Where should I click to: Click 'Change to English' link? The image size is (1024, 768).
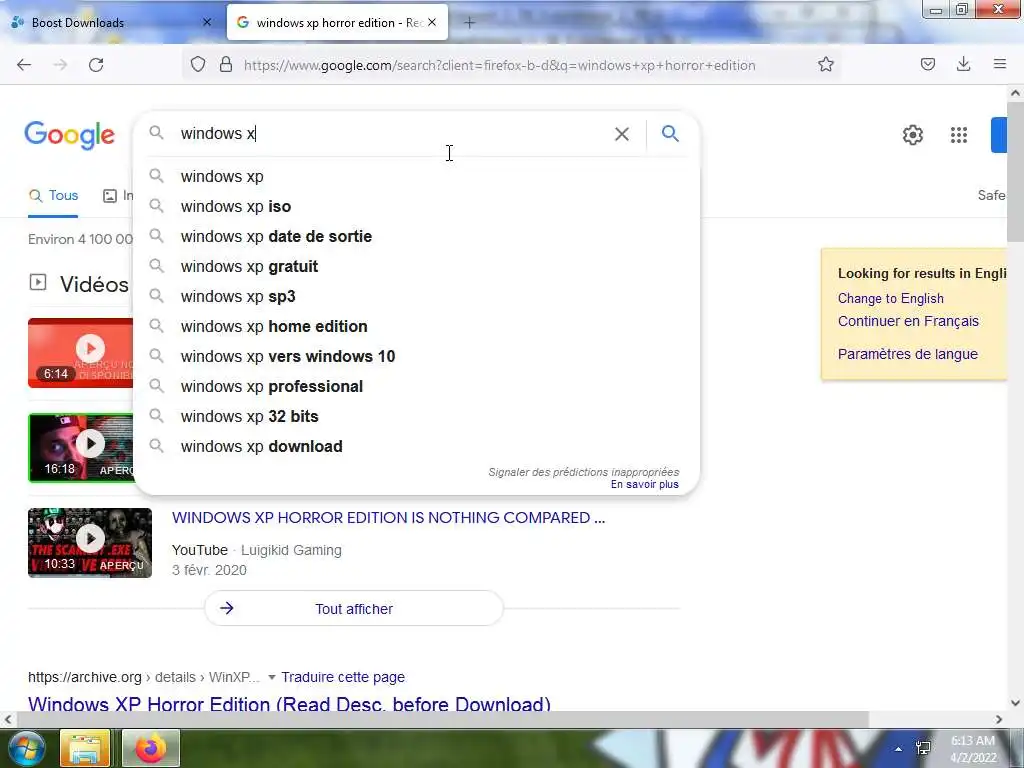click(x=891, y=298)
